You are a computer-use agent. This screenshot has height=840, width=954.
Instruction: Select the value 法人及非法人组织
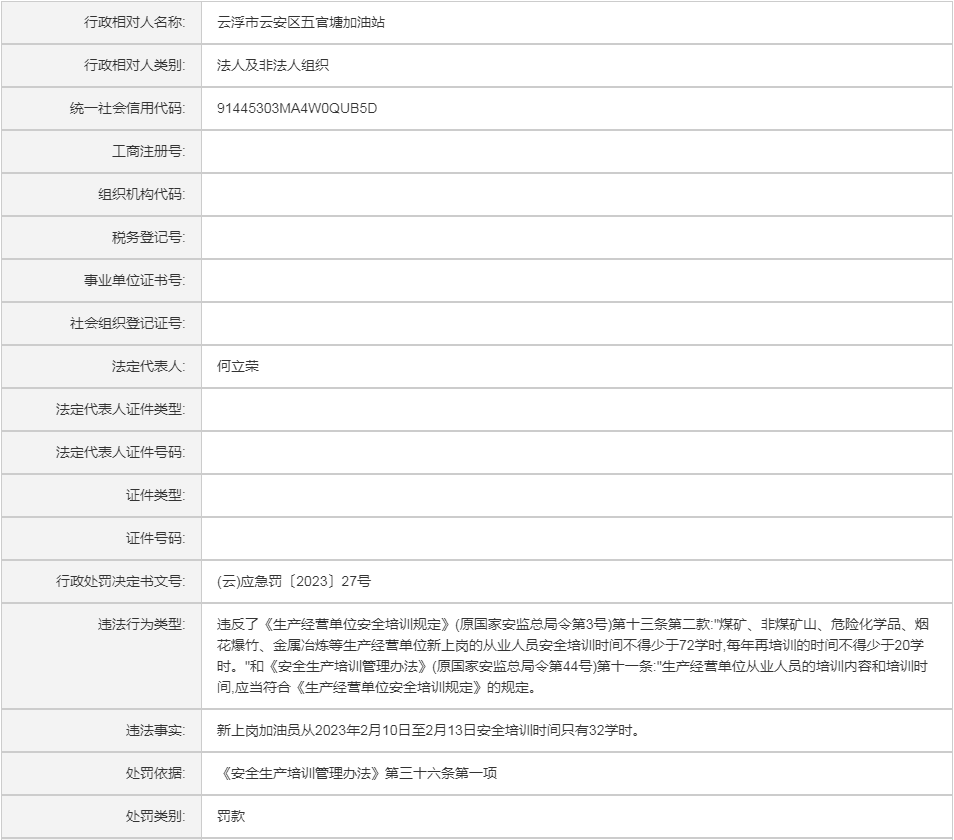click(x=273, y=65)
